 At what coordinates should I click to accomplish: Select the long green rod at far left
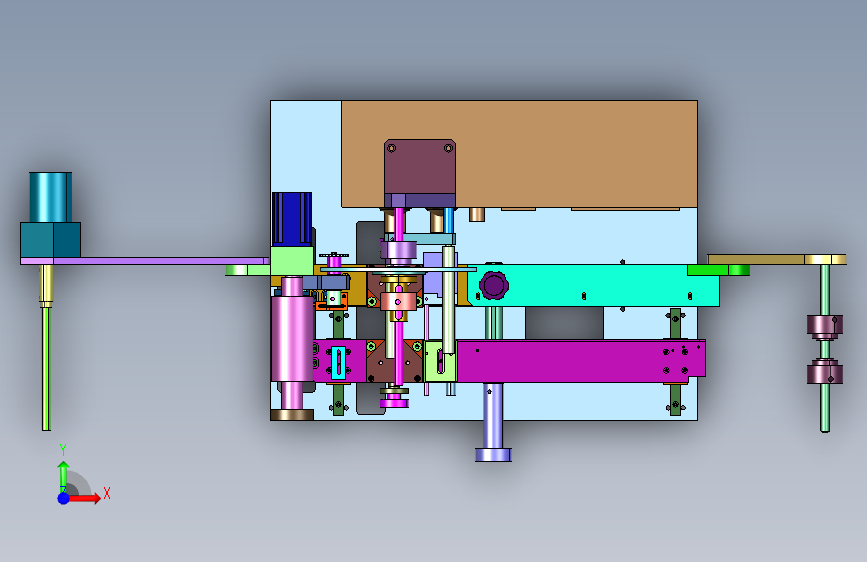46,368
